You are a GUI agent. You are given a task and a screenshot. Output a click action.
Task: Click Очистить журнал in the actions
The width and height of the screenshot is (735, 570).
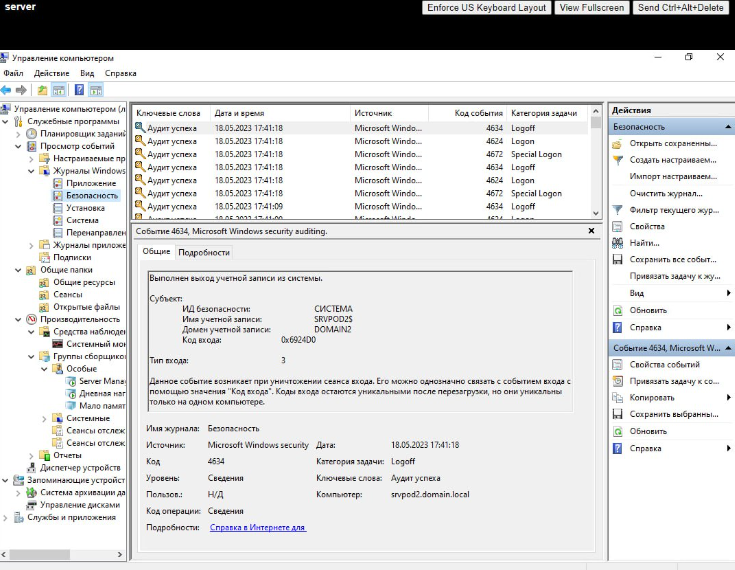[x=666, y=193]
